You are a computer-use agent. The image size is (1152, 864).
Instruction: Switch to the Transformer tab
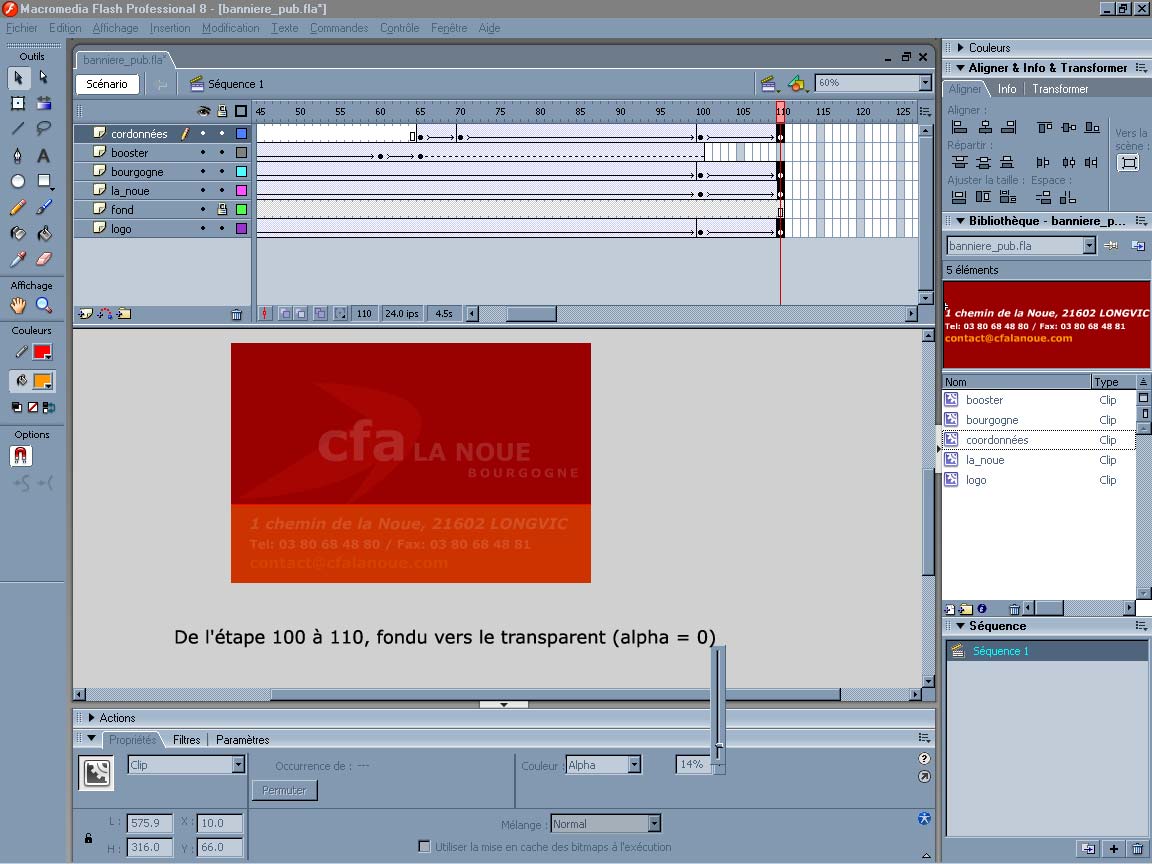(1060, 89)
